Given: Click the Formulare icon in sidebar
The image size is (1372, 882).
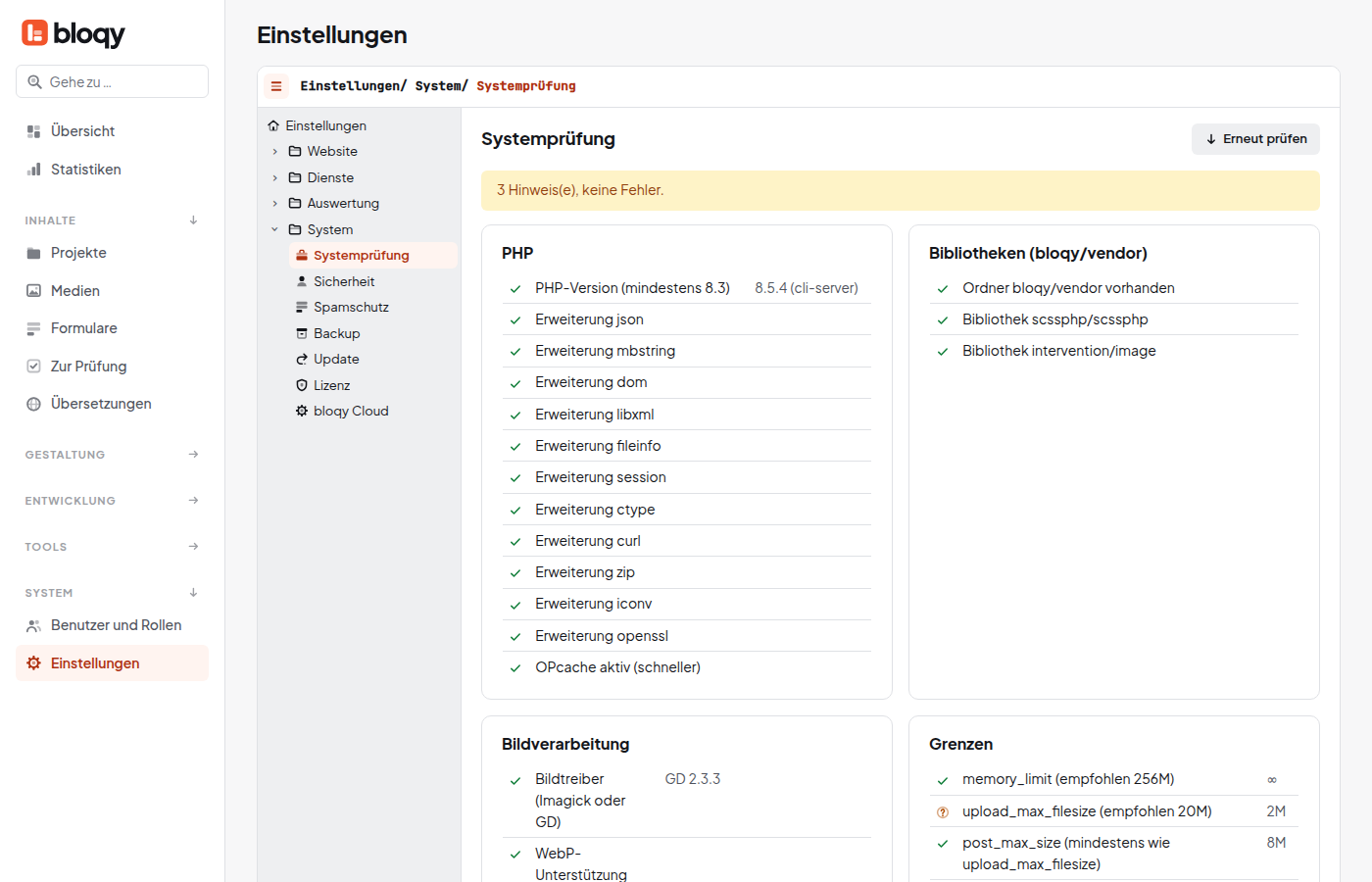Looking at the screenshot, I should (x=33, y=328).
